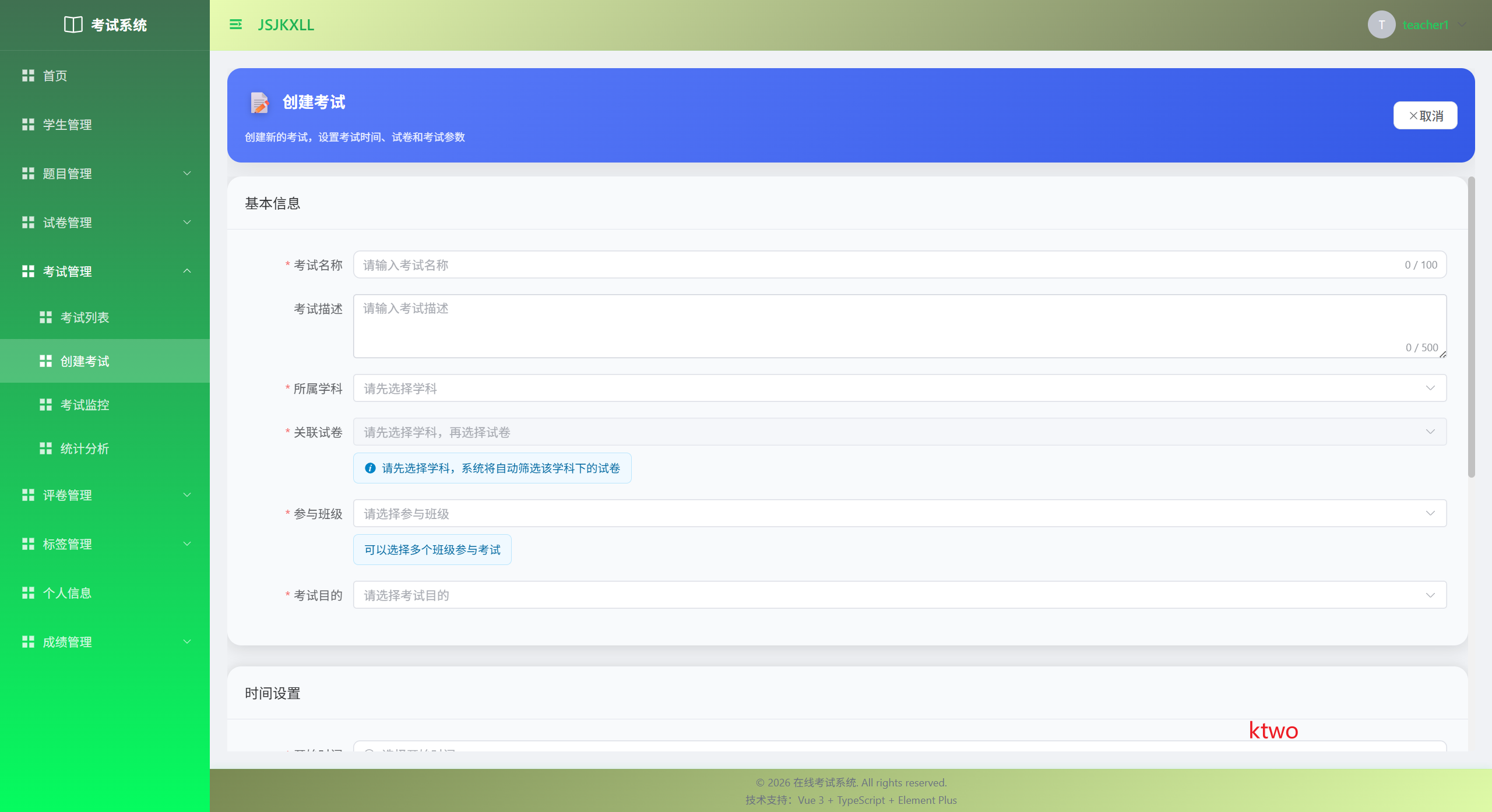The width and height of the screenshot is (1492, 812).
Task: Click the sidebar collapse hamburger icon
Action: click(235, 24)
